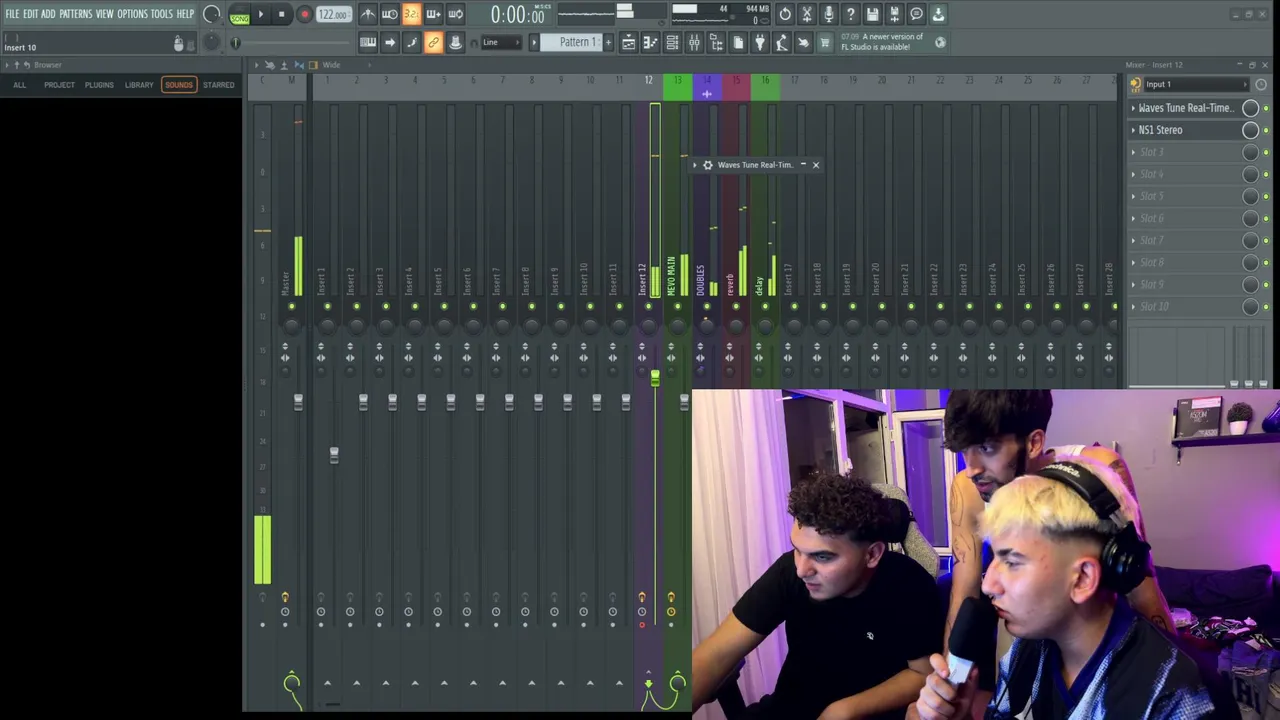1280x720 pixels.
Task: Open the Line snap dropdown
Action: 501,42
